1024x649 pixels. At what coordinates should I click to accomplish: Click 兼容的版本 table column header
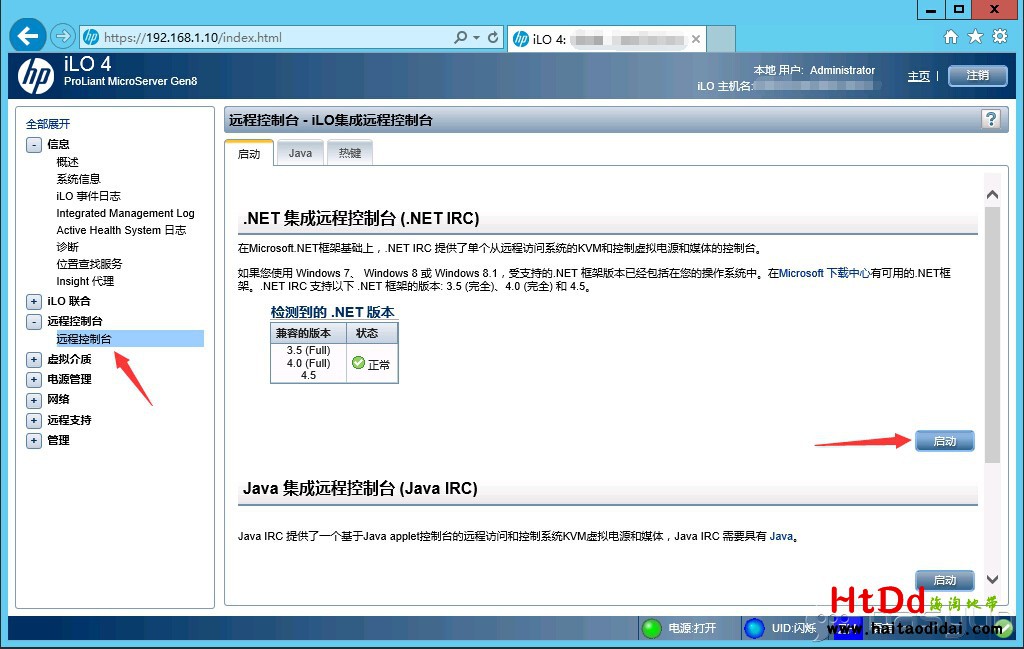pyautogui.click(x=308, y=333)
